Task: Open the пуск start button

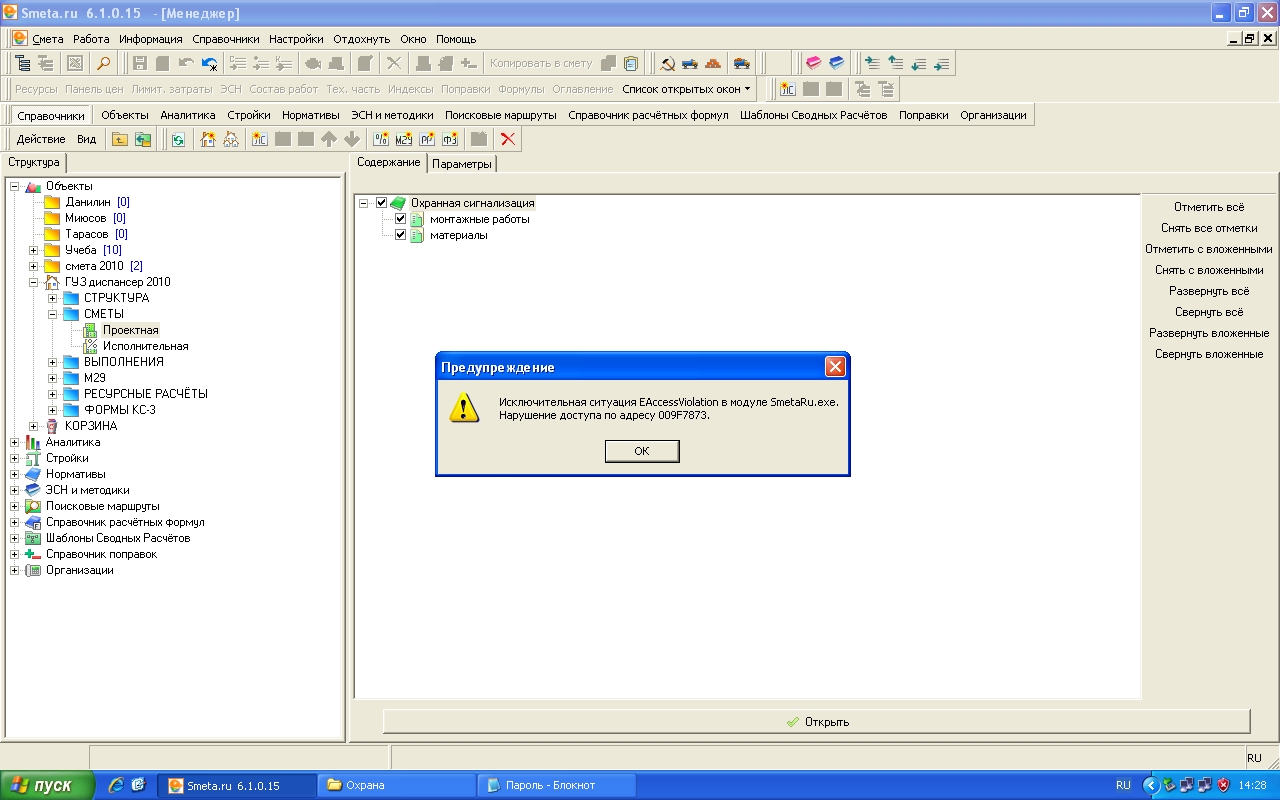Action: [x=48, y=785]
